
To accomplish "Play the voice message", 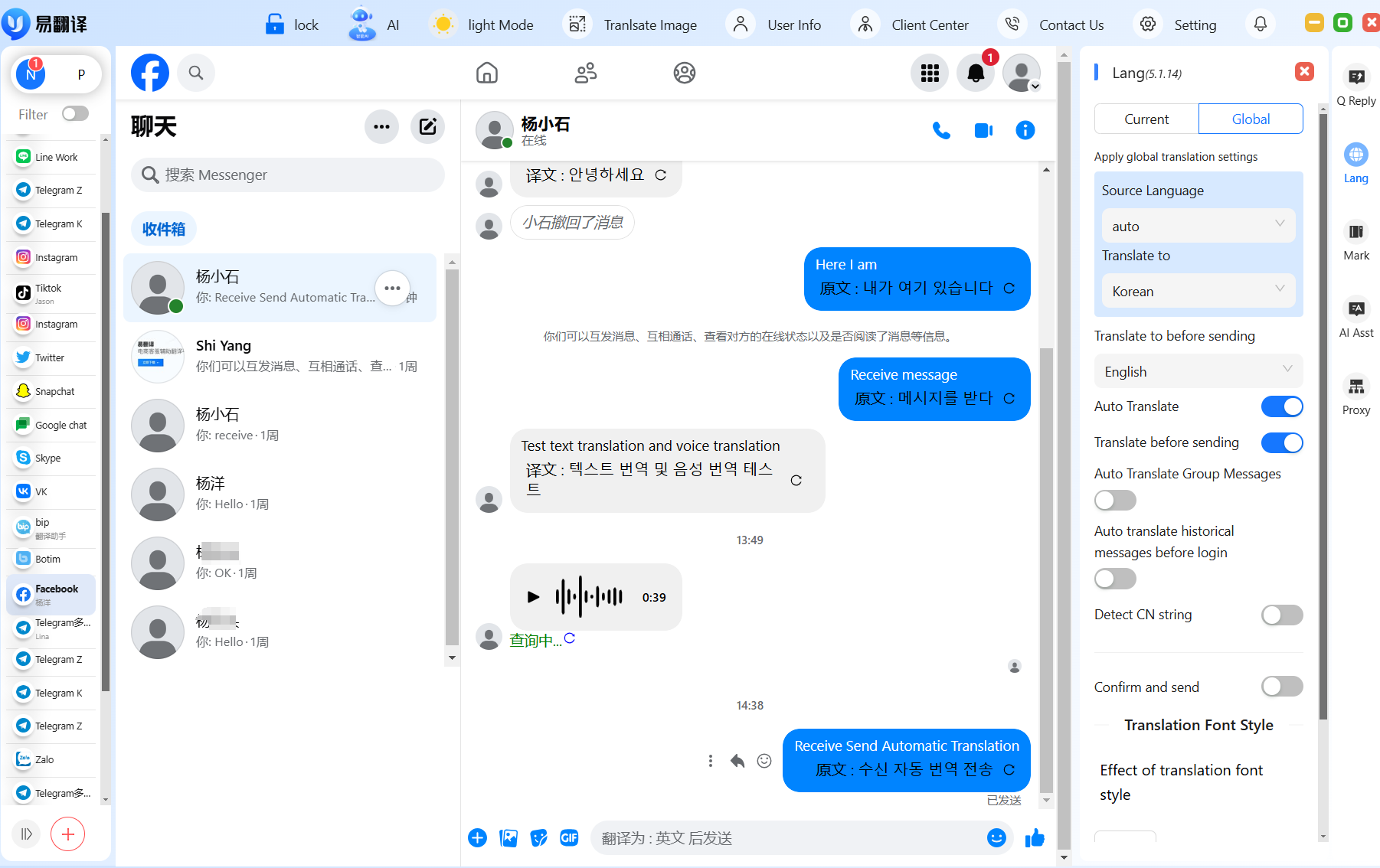I will click(534, 597).
